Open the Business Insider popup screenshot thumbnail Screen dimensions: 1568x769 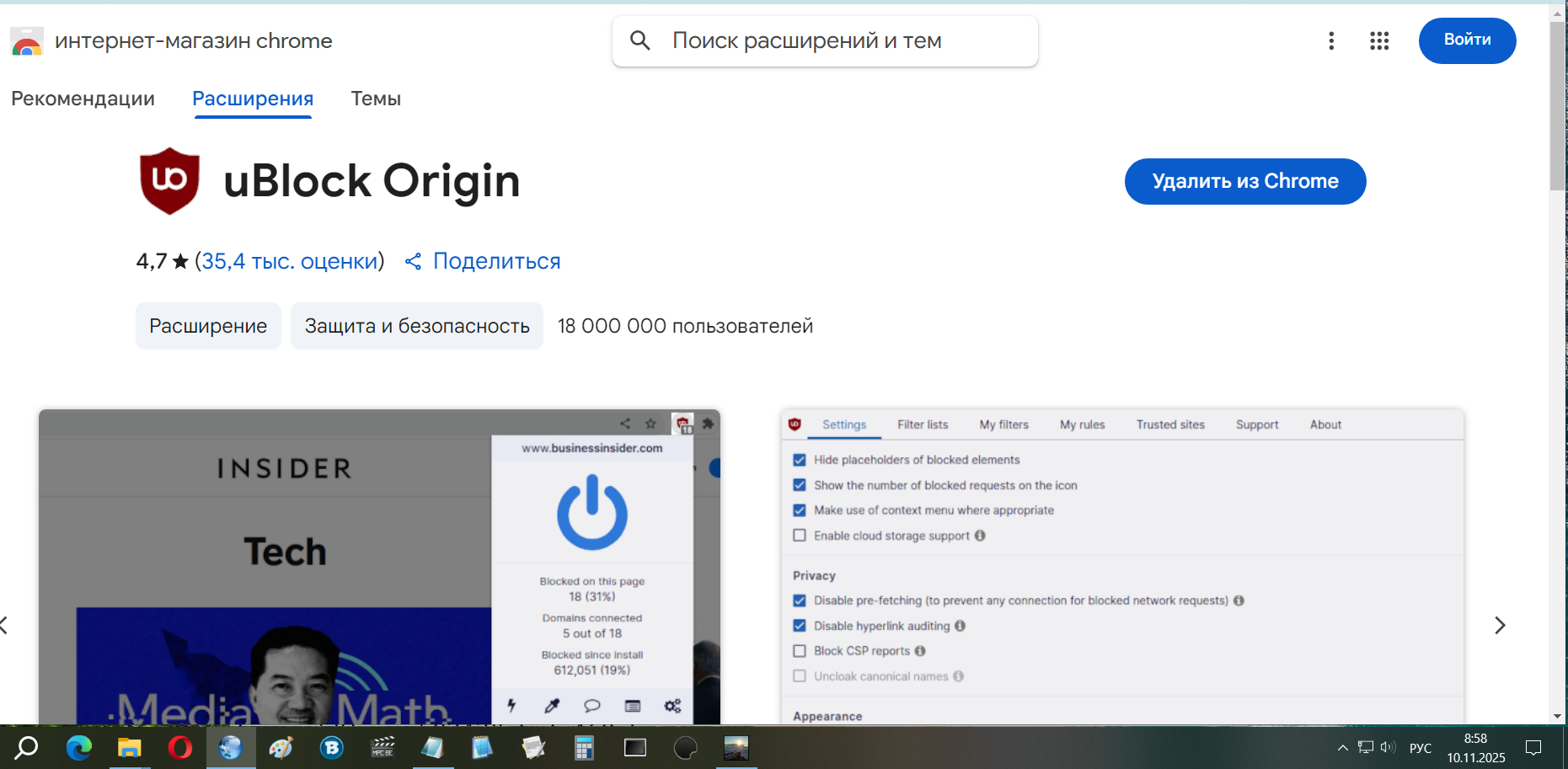click(x=379, y=566)
